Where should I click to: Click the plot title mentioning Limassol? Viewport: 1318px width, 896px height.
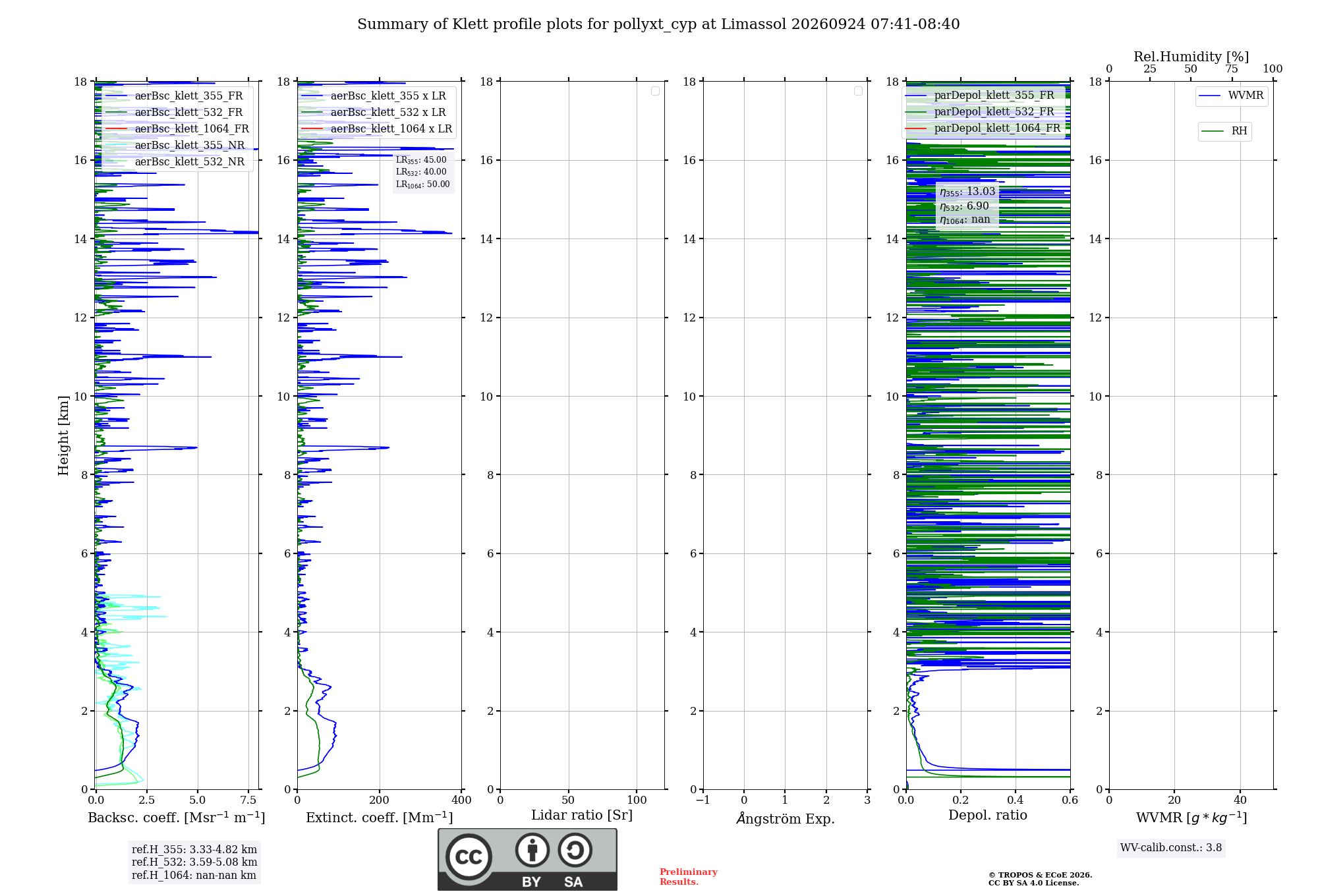point(658,24)
